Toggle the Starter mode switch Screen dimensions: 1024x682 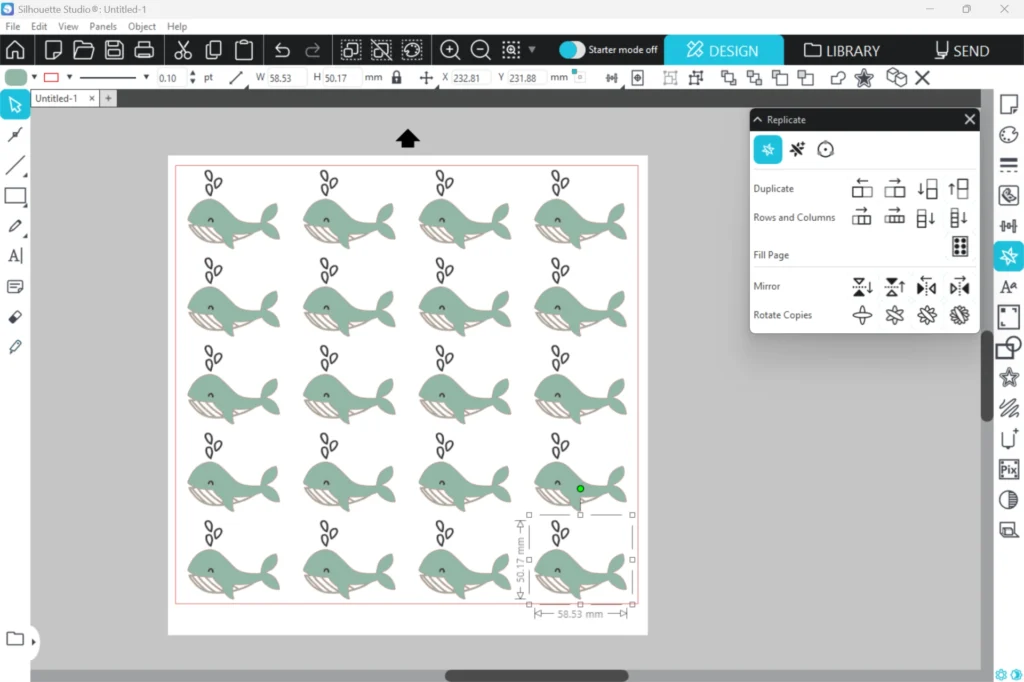572,50
